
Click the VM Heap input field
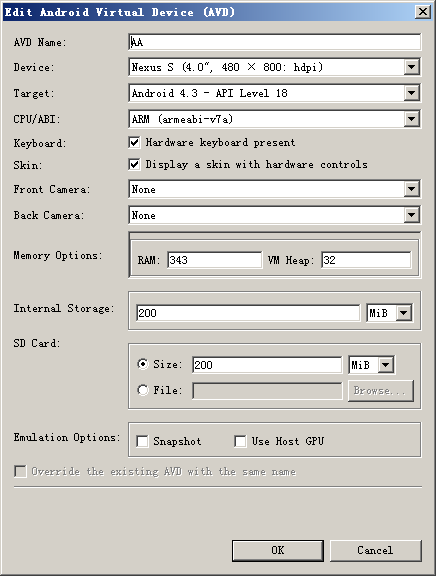pos(366,260)
